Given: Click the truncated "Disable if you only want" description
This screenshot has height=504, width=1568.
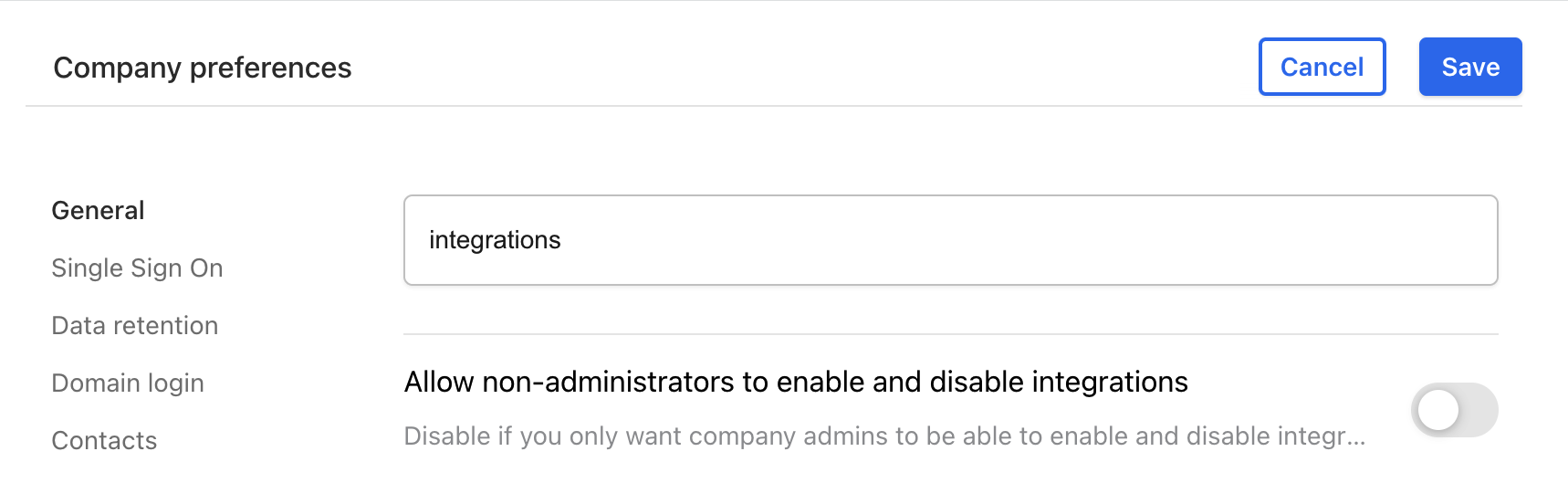Looking at the screenshot, I should 883,436.
